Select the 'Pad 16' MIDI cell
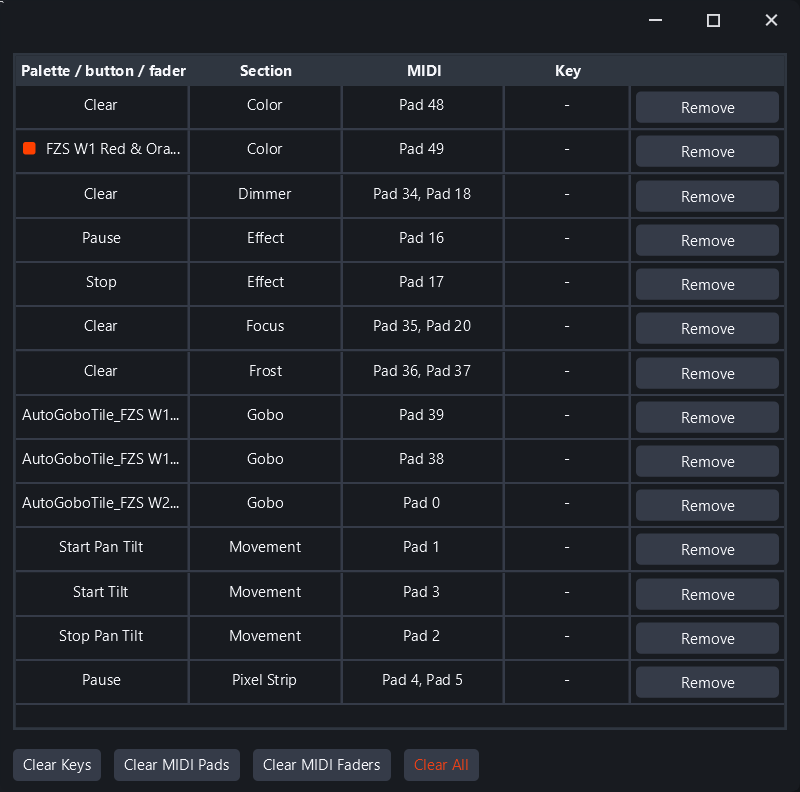Screen dimensions: 800x792 [x=422, y=240]
